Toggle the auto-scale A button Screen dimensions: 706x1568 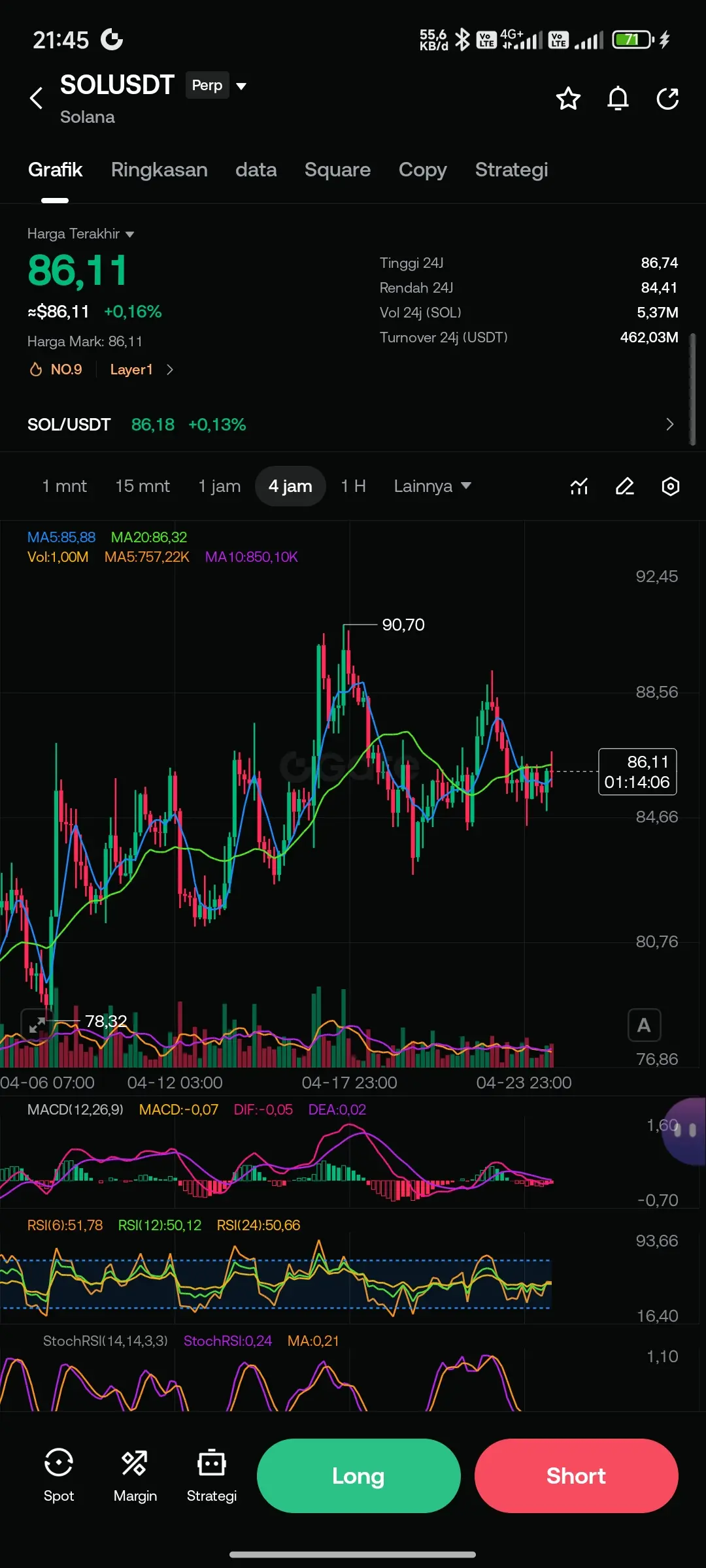[644, 1025]
